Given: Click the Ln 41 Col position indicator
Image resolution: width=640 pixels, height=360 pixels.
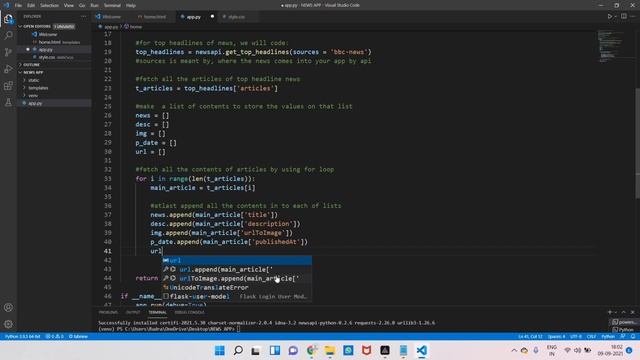Looking at the screenshot, I should coord(530,337).
